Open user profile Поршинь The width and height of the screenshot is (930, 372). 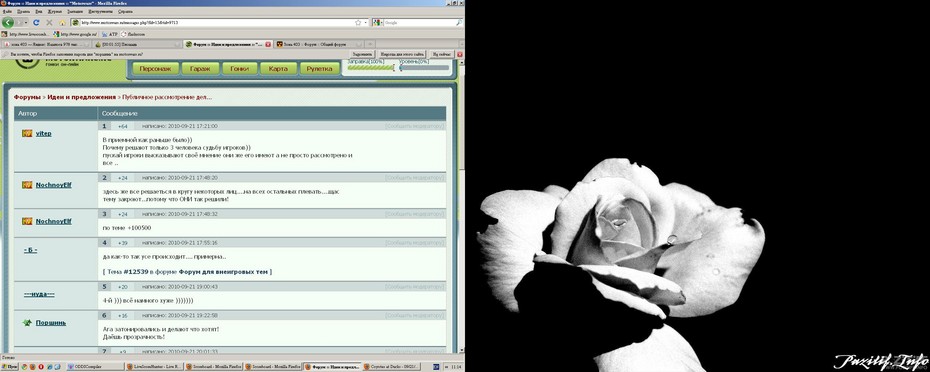[51, 323]
